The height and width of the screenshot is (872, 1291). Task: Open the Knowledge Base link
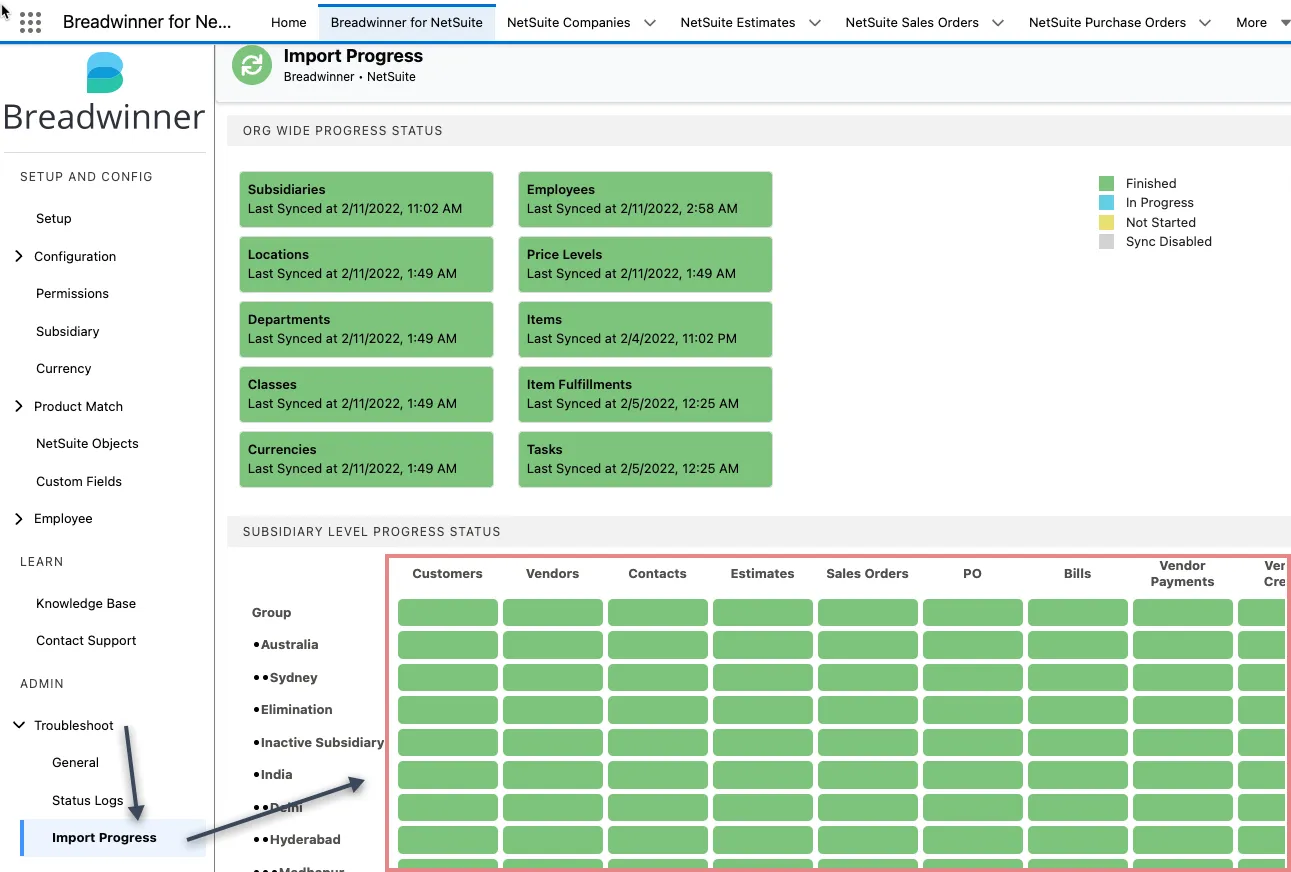click(x=86, y=603)
